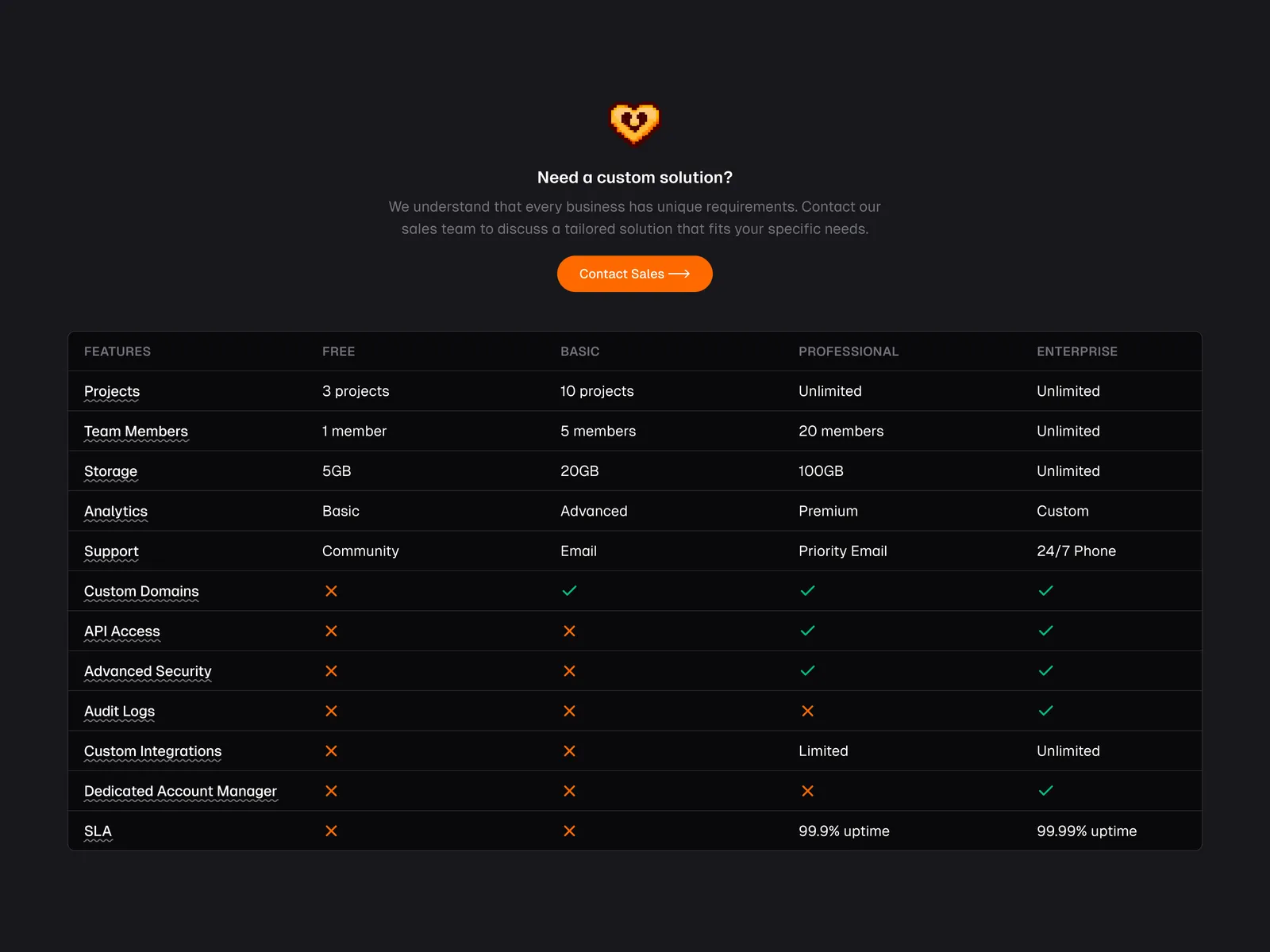Click the Audit Logs checkmark under Enterprise
This screenshot has width=1270, height=952.
pos(1045,711)
